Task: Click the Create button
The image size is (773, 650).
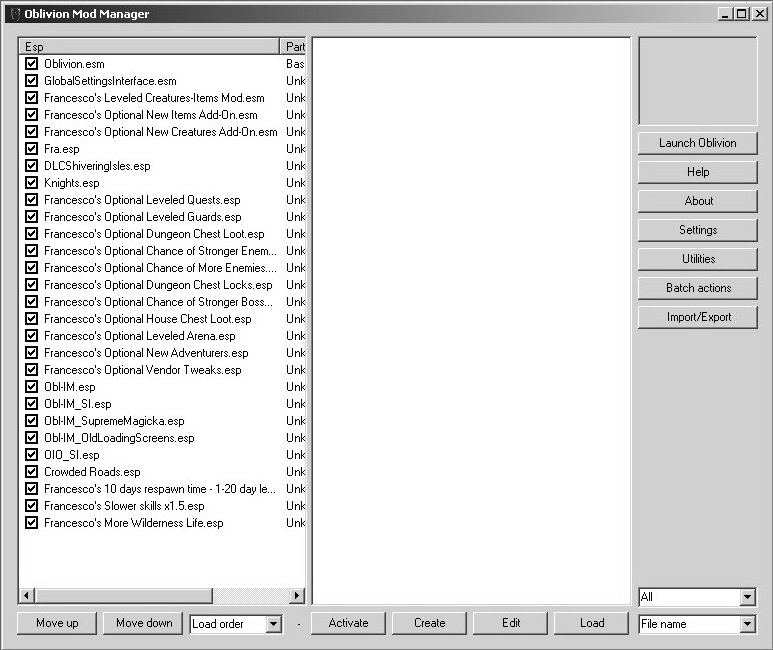Action: [429, 623]
